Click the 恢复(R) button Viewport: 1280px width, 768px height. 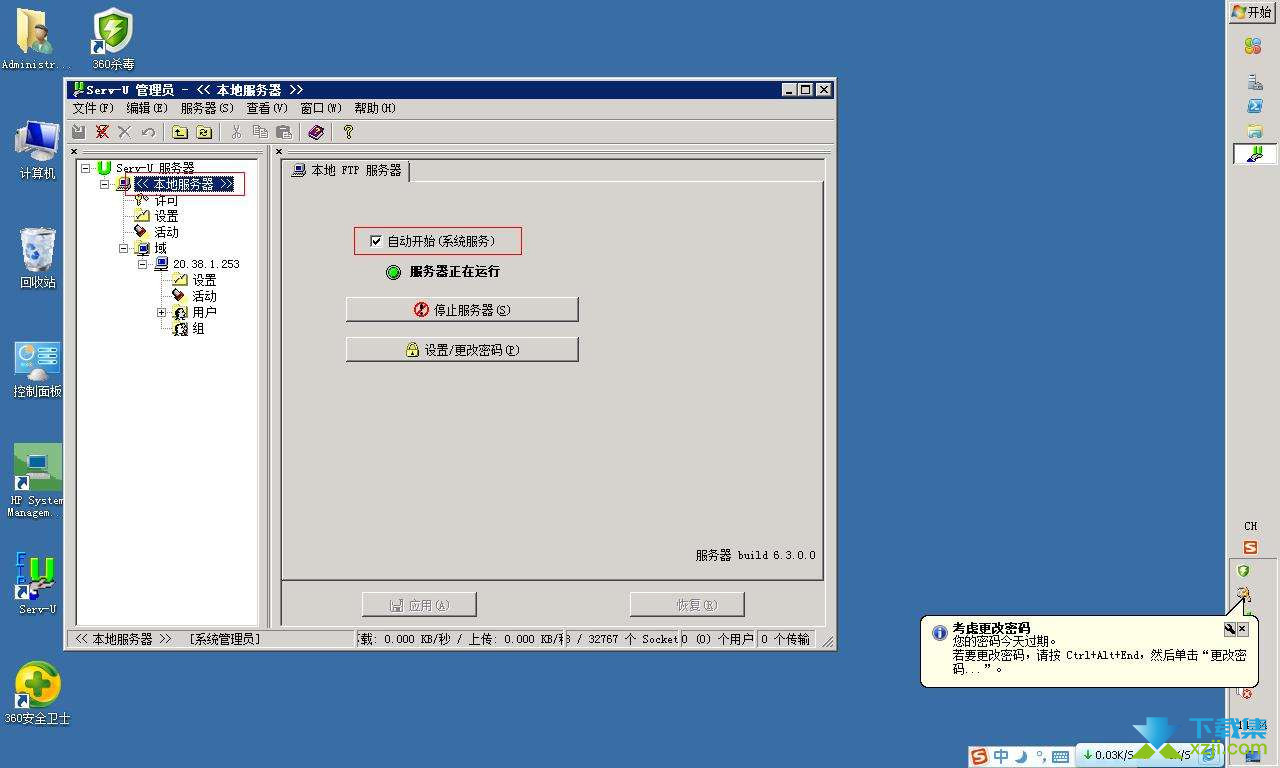pos(687,605)
